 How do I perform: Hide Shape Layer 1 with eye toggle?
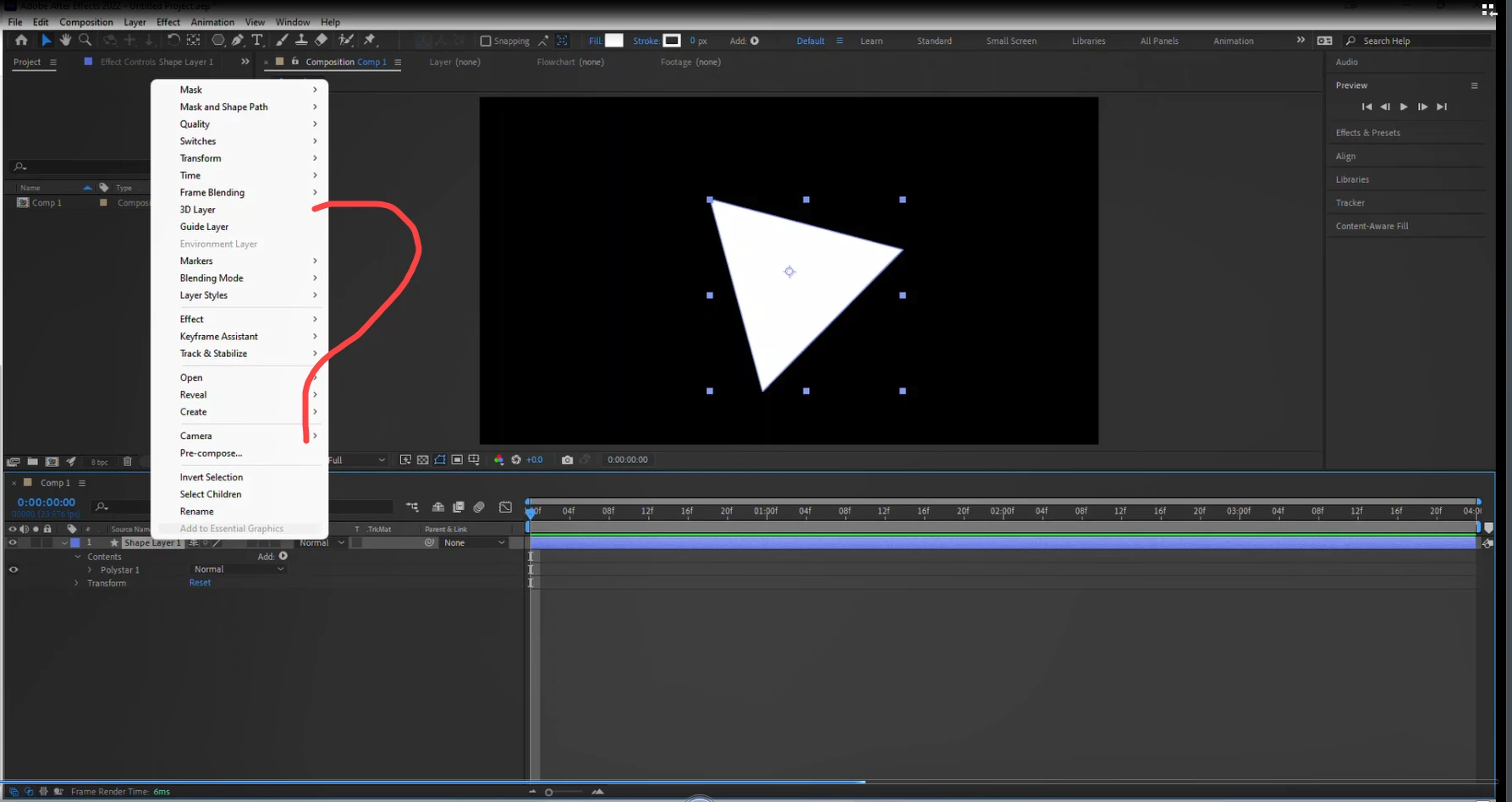click(x=13, y=543)
